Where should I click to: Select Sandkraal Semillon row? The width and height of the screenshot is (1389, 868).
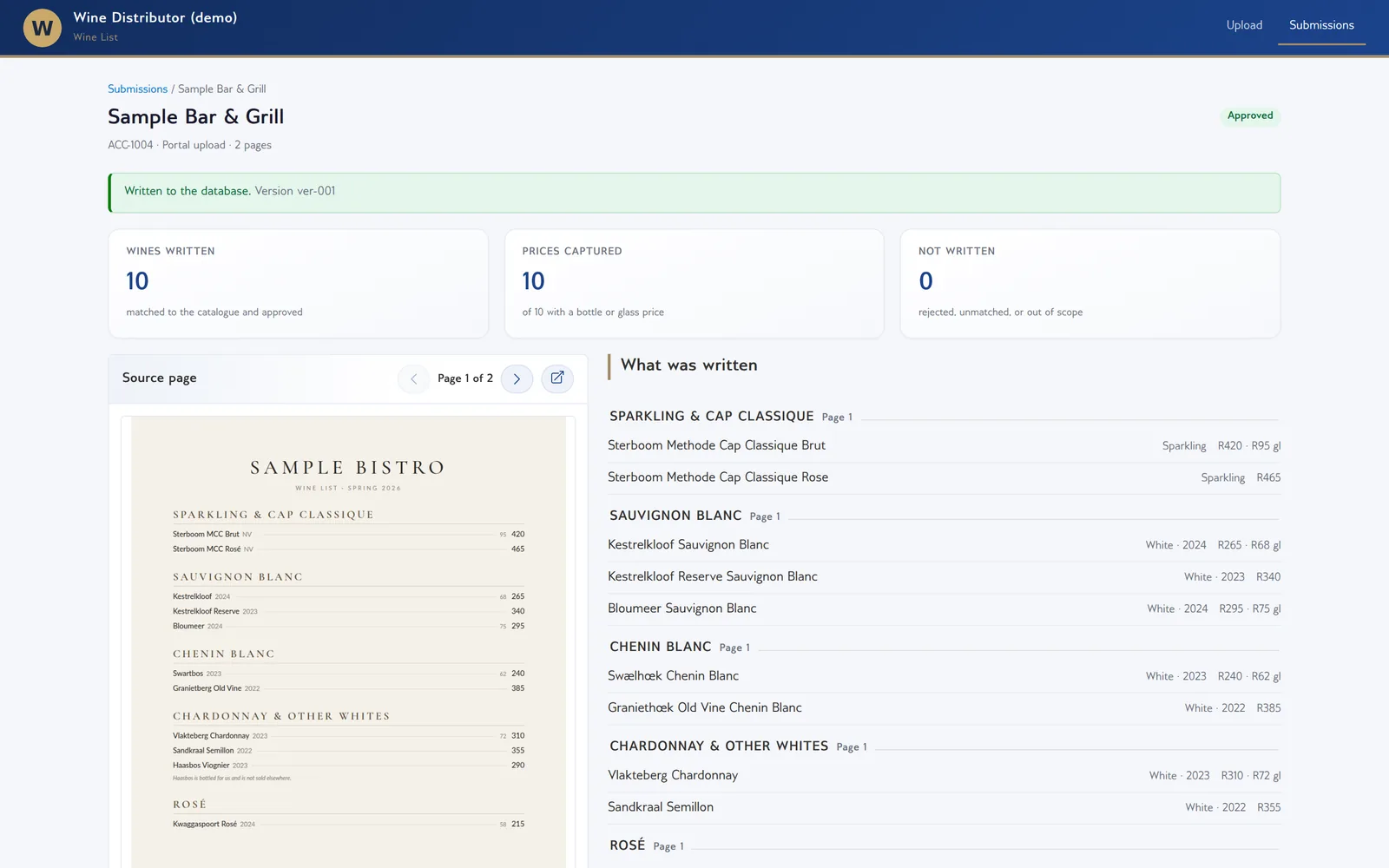click(x=944, y=807)
